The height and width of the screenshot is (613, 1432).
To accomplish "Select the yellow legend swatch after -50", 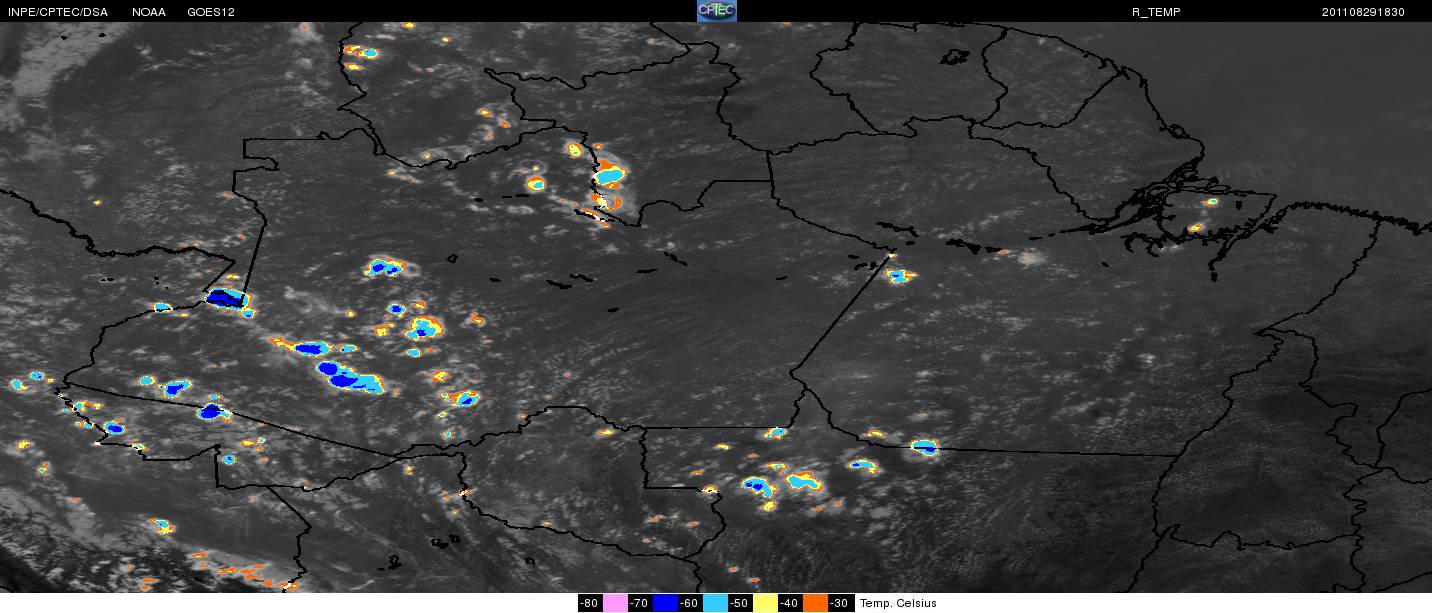I will tap(765, 603).
